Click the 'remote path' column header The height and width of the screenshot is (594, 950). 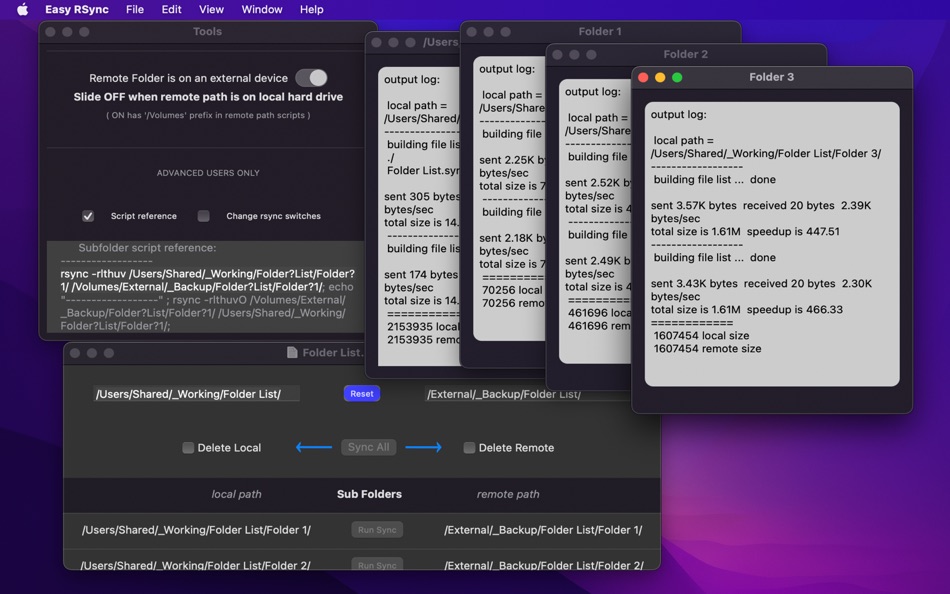click(508, 494)
